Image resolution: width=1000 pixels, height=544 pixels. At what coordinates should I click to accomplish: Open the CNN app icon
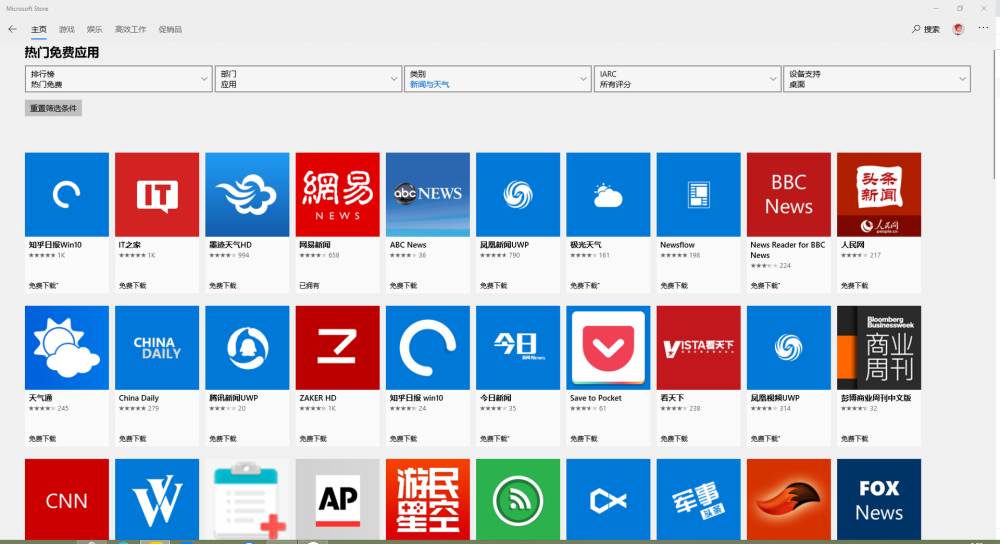point(67,499)
